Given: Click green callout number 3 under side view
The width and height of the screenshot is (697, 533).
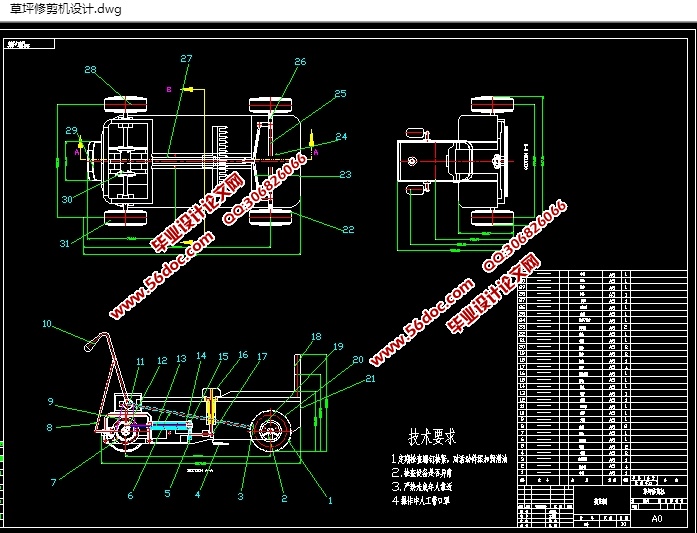Looking at the screenshot, I should [240, 497].
